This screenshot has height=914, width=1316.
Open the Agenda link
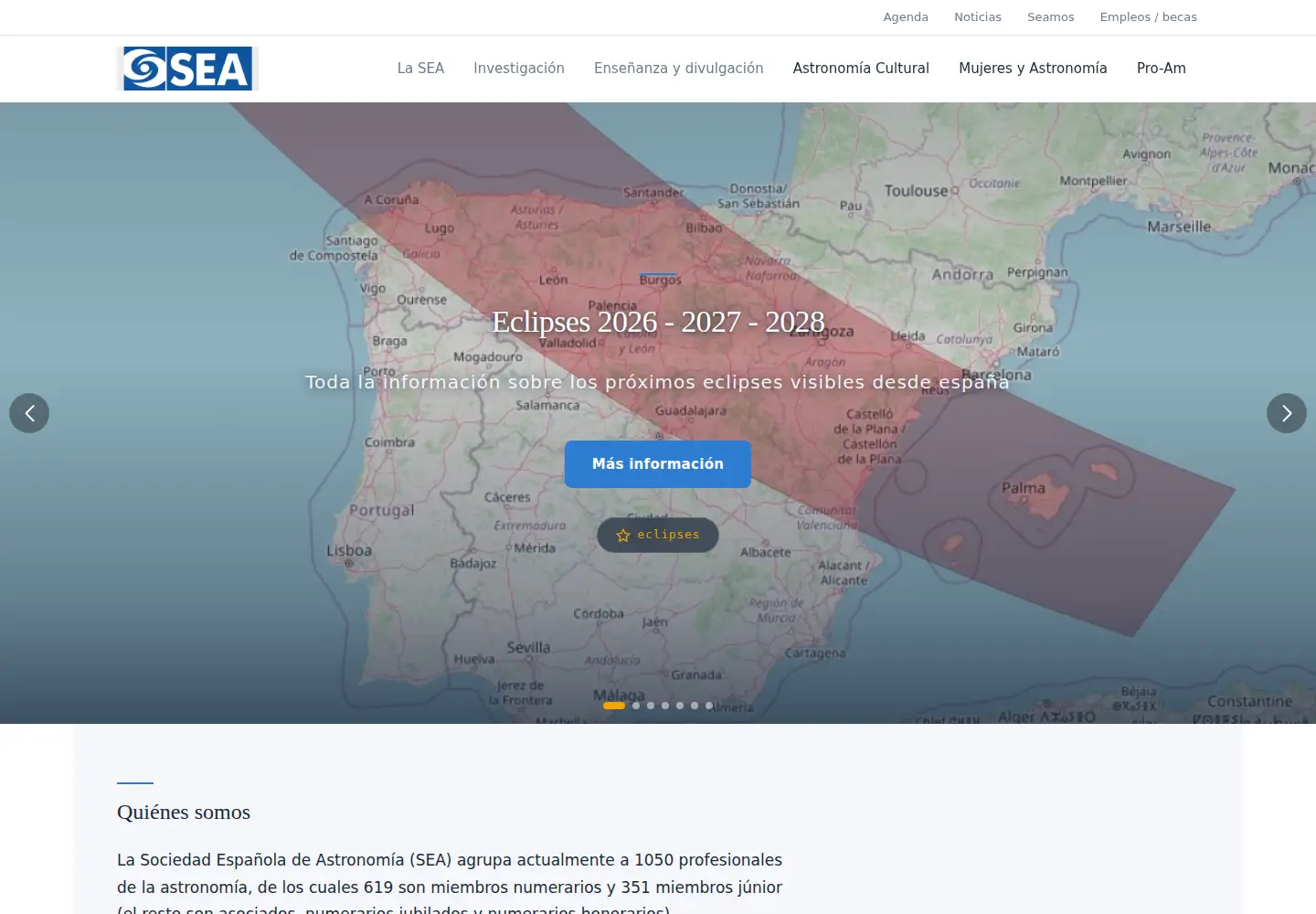click(906, 17)
